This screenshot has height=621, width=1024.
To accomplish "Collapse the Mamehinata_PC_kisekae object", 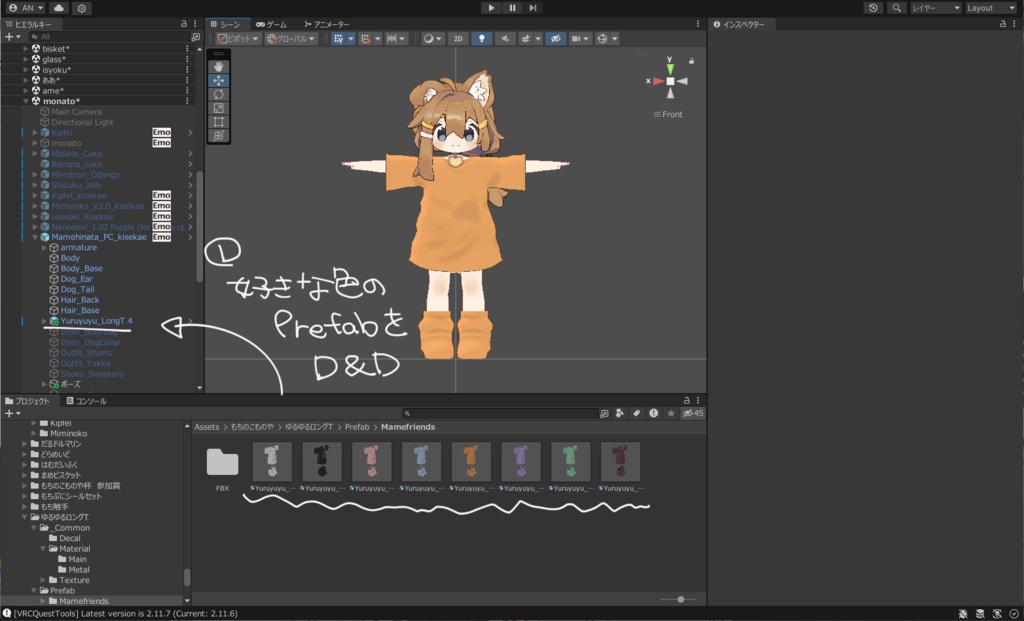I will 35,237.
